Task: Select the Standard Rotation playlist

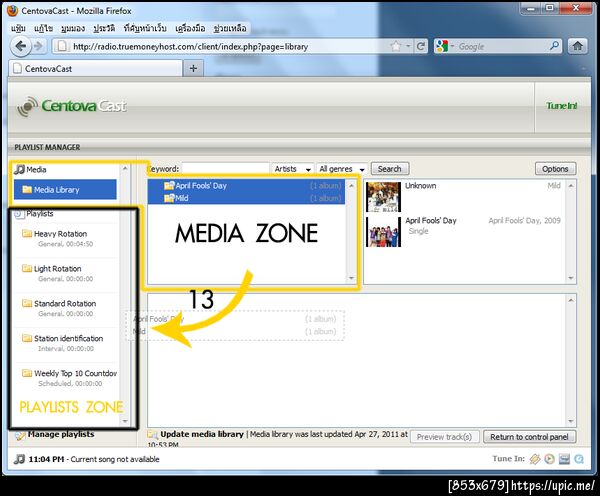Action: [x=65, y=308]
